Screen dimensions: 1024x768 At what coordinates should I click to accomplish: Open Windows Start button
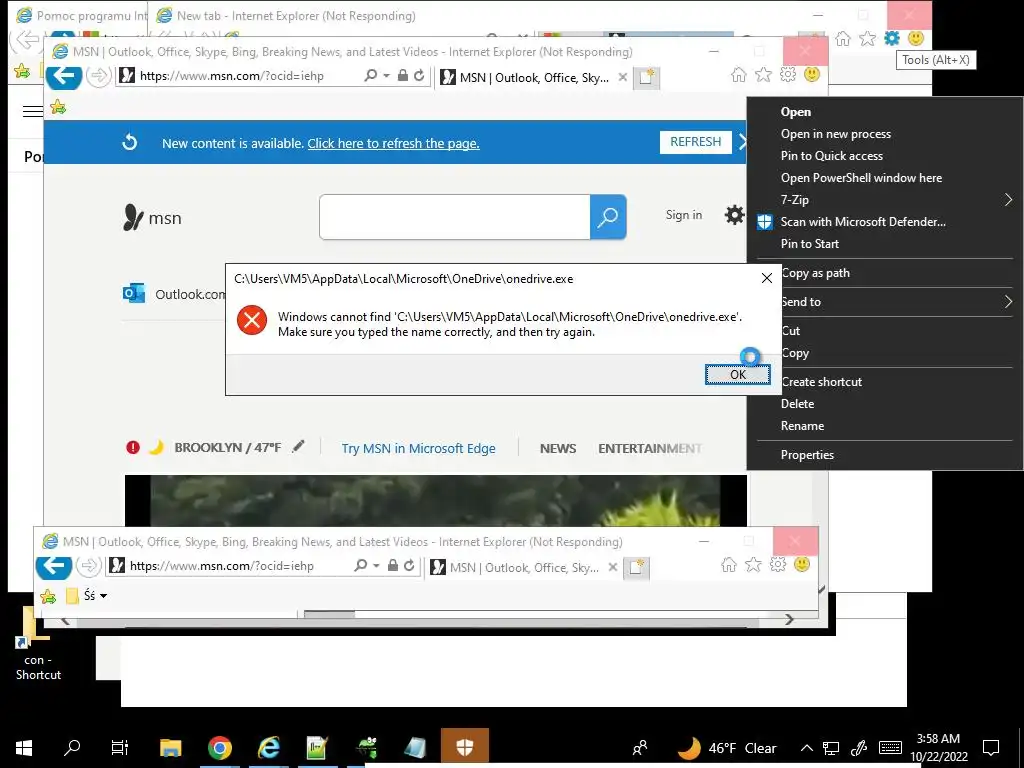[24, 748]
